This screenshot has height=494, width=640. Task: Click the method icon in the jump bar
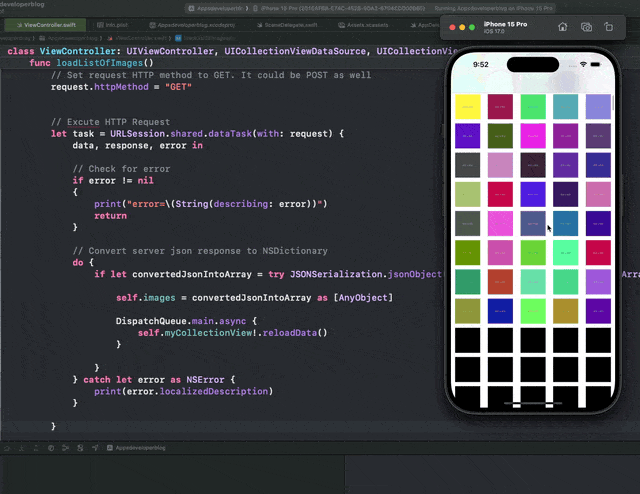[178, 38]
